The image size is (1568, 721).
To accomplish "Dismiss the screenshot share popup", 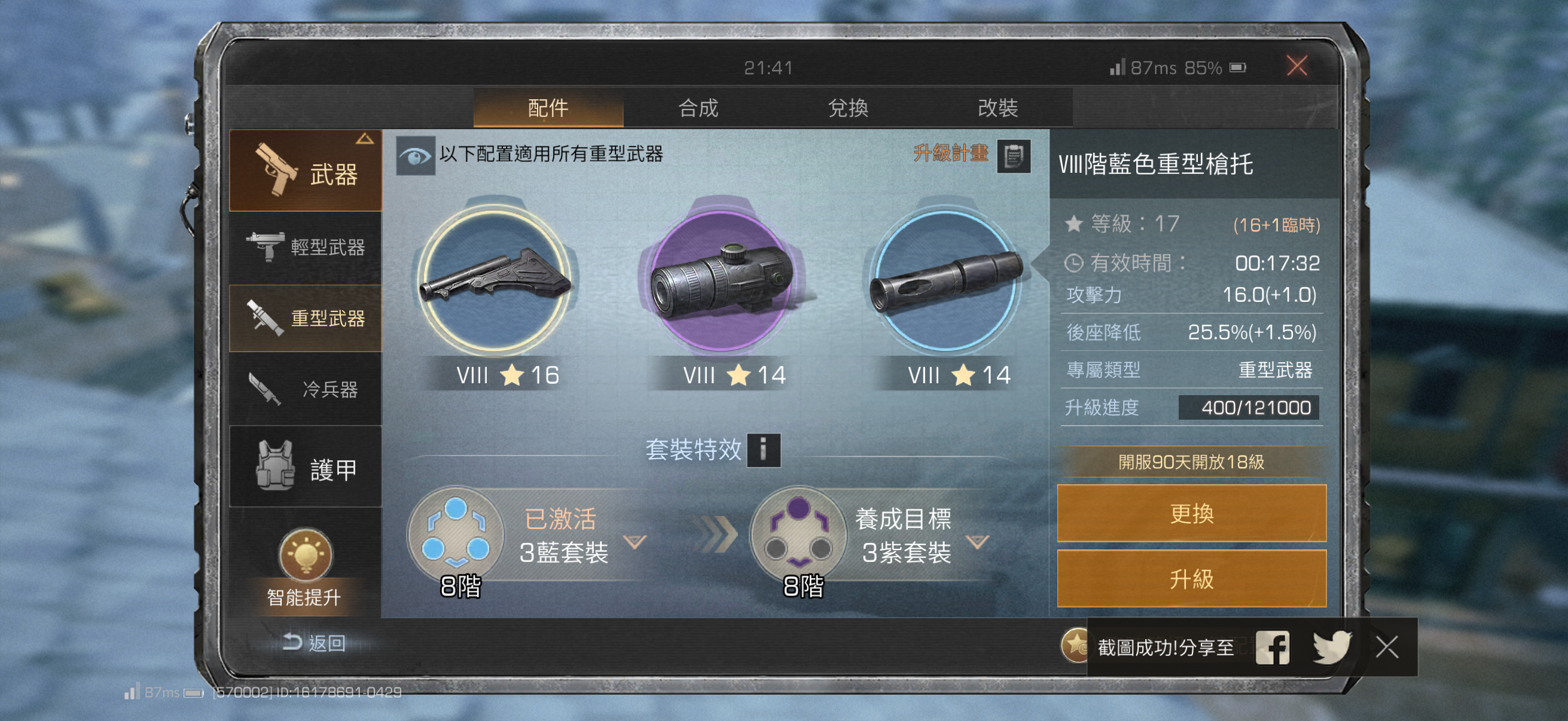I will click(1387, 647).
